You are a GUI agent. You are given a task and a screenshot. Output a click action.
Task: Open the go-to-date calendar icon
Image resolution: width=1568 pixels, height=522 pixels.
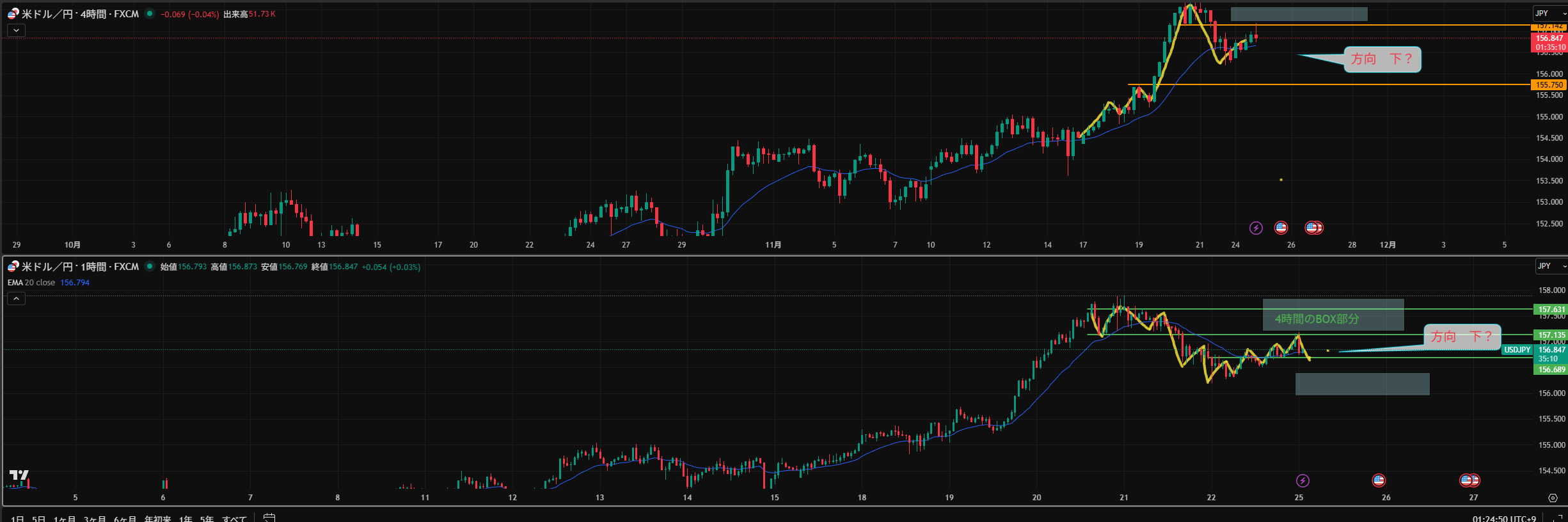[269, 518]
